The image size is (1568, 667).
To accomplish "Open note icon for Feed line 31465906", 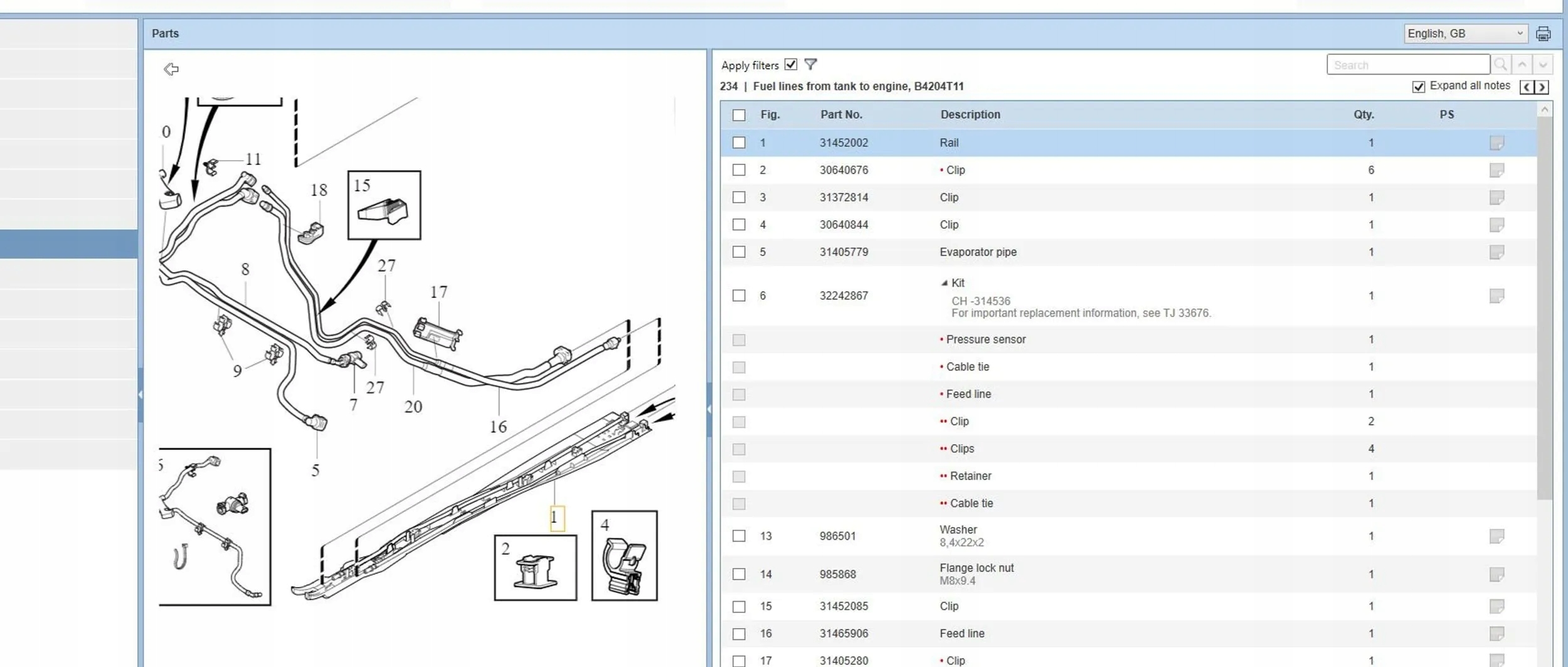I will pyautogui.click(x=1496, y=634).
